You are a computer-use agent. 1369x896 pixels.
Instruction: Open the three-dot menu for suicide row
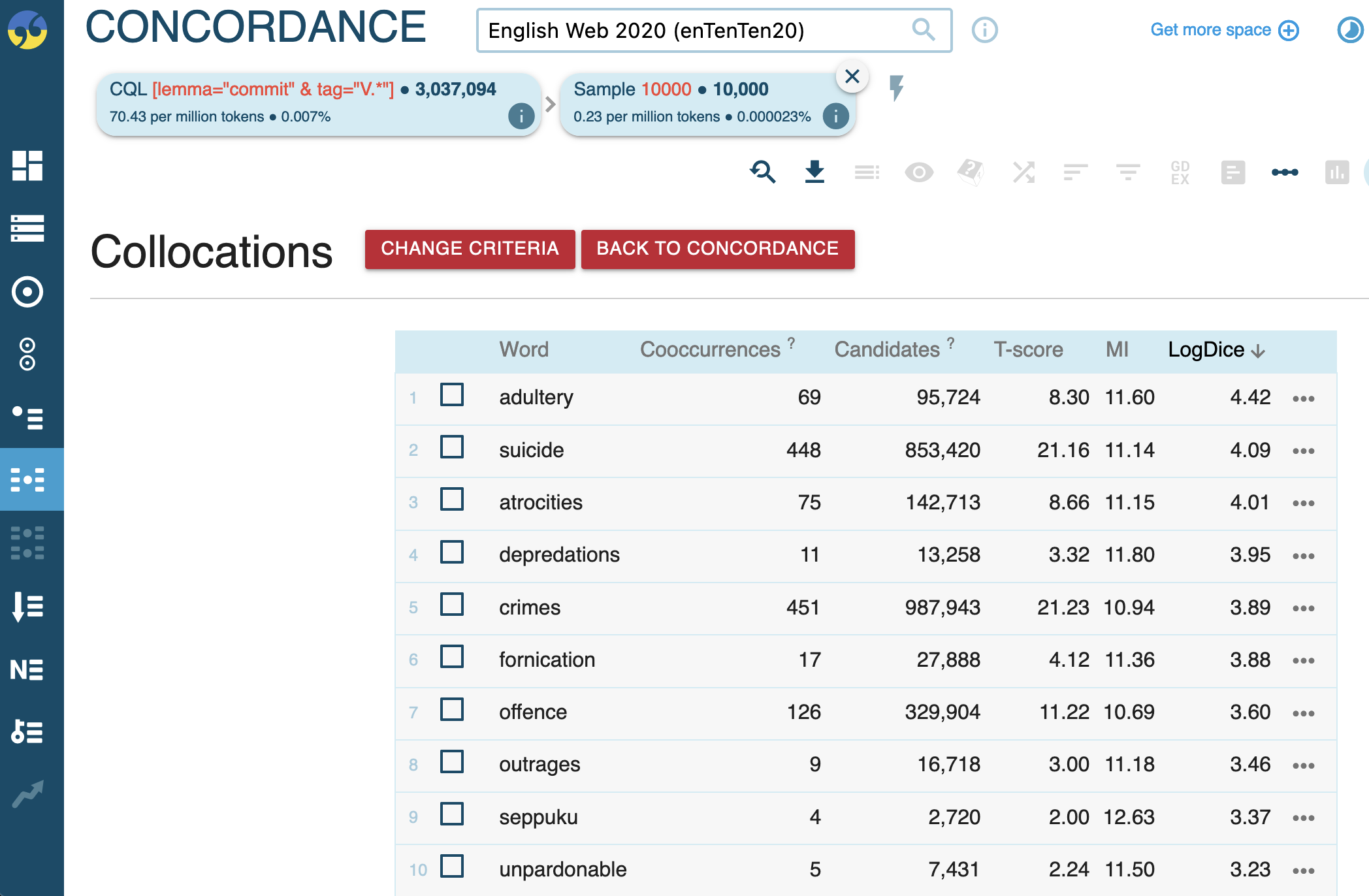click(x=1304, y=451)
